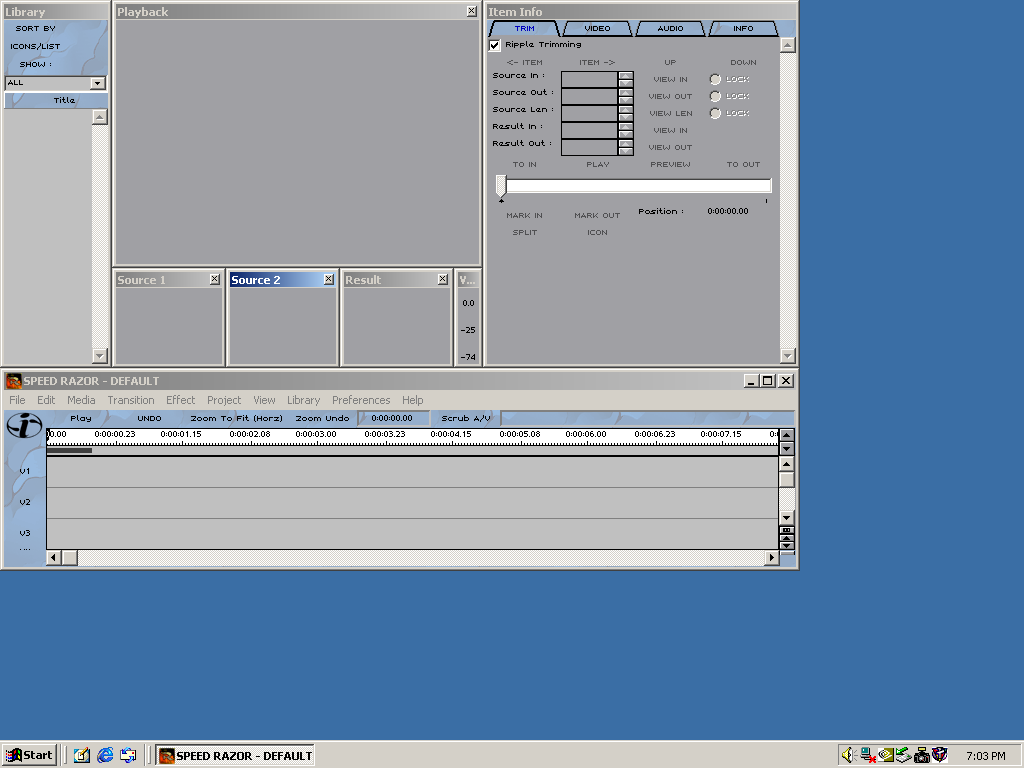Image resolution: width=1024 pixels, height=768 pixels.
Task: Close the Source 2 monitor
Action: 328,279
